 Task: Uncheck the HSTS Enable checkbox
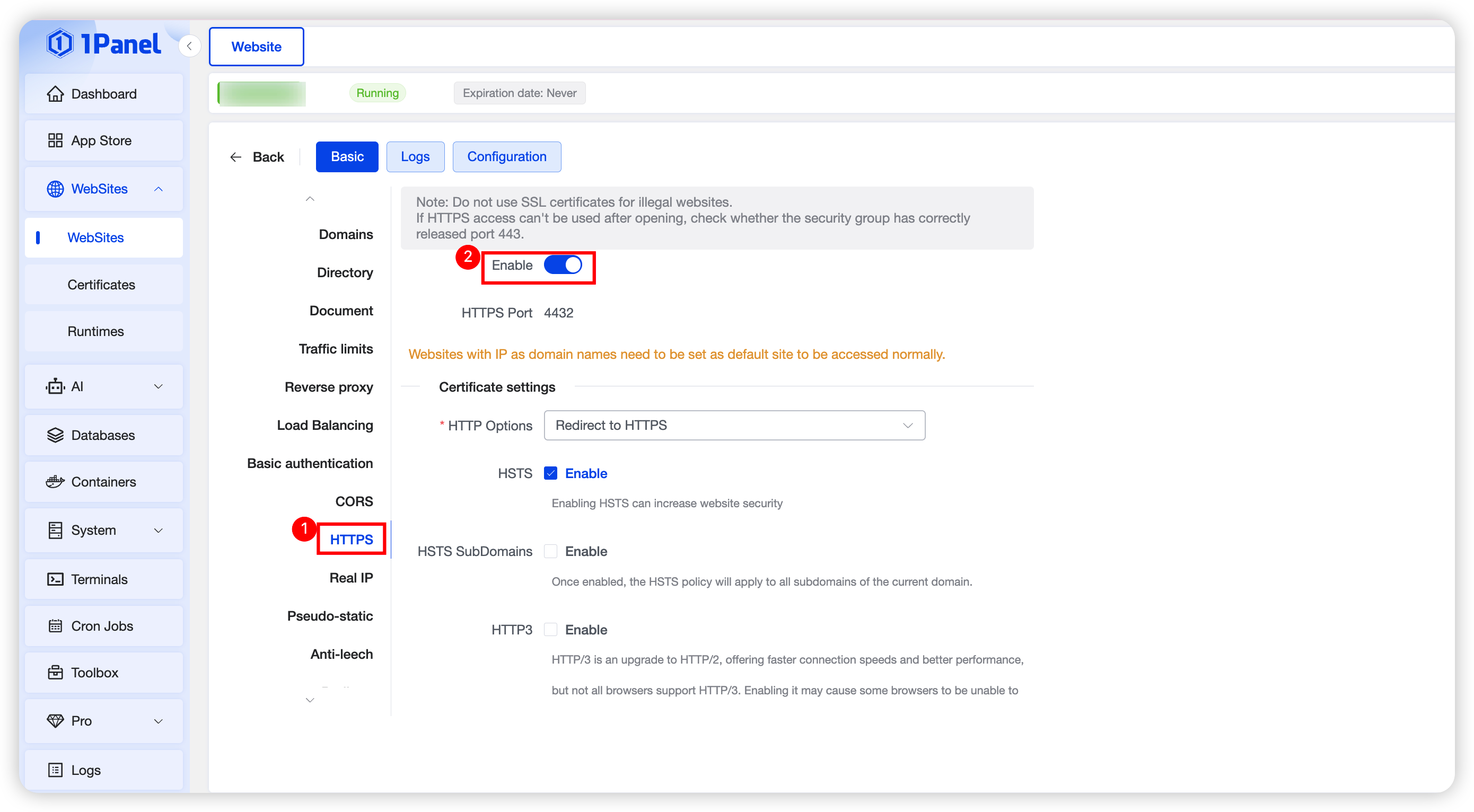pos(550,473)
